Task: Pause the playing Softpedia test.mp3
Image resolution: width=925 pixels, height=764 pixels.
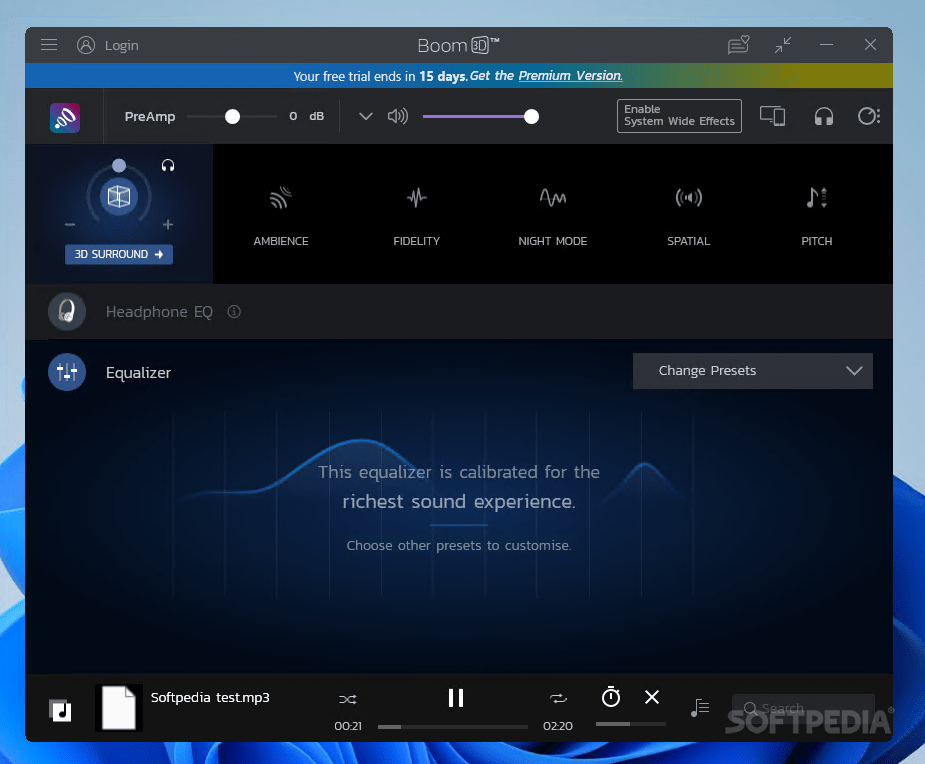Action: 456,698
